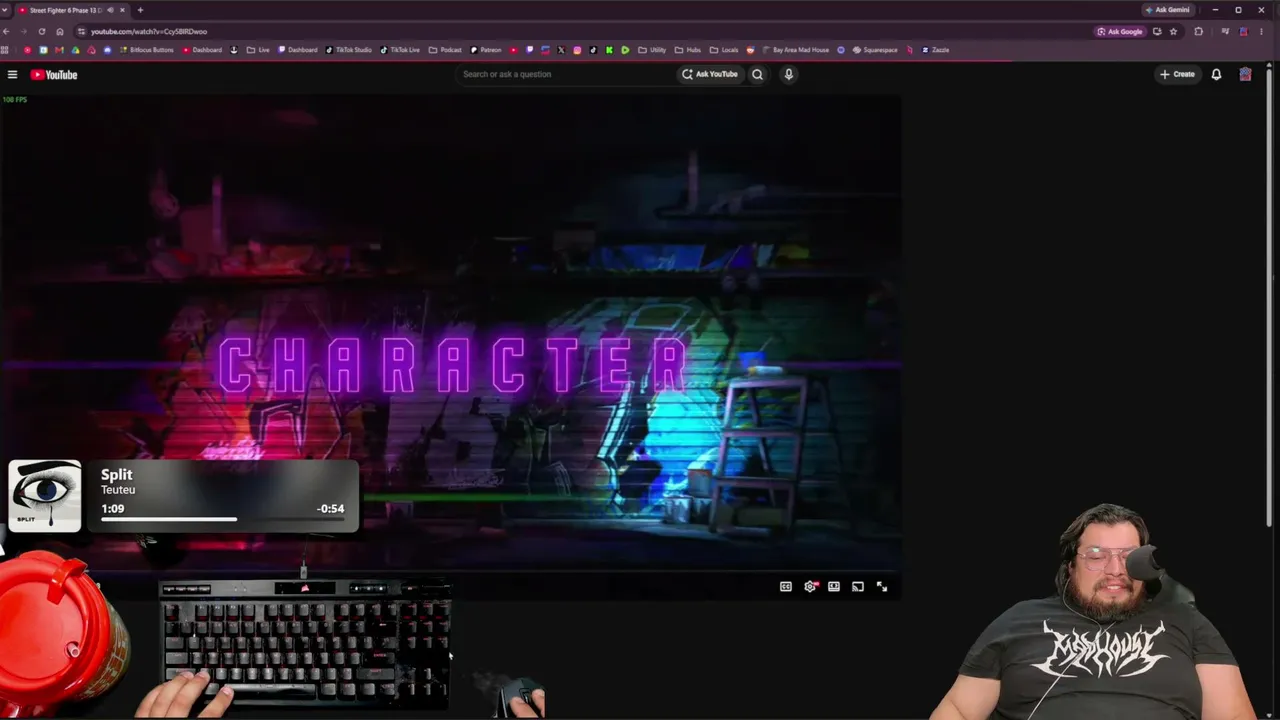
Task: Open video player settings gear
Action: coord(810,587)
